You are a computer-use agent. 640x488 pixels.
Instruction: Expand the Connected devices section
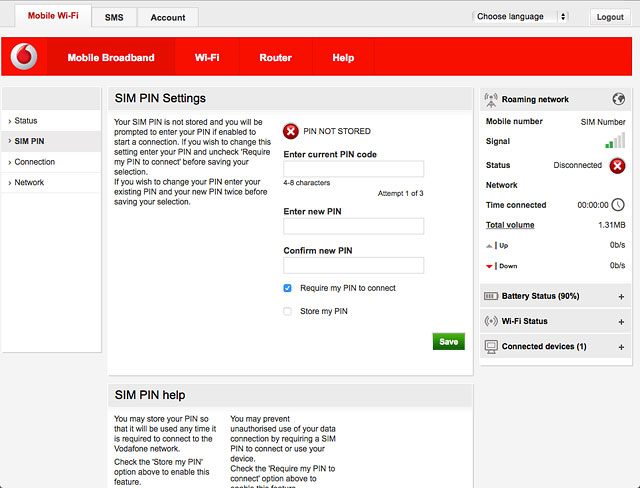pos(621,347)
